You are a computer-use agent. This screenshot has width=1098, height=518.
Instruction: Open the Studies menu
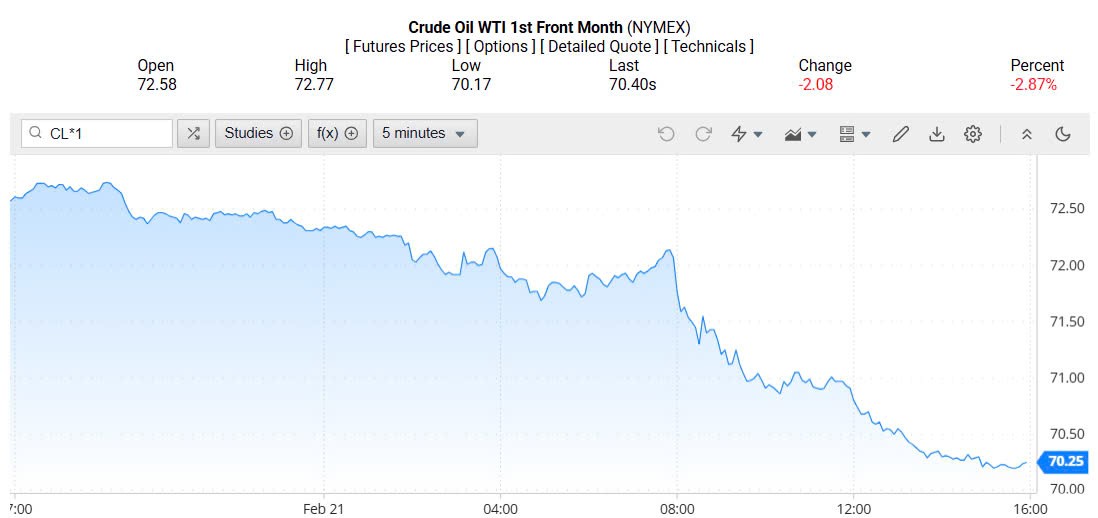(x=258, y=134)
